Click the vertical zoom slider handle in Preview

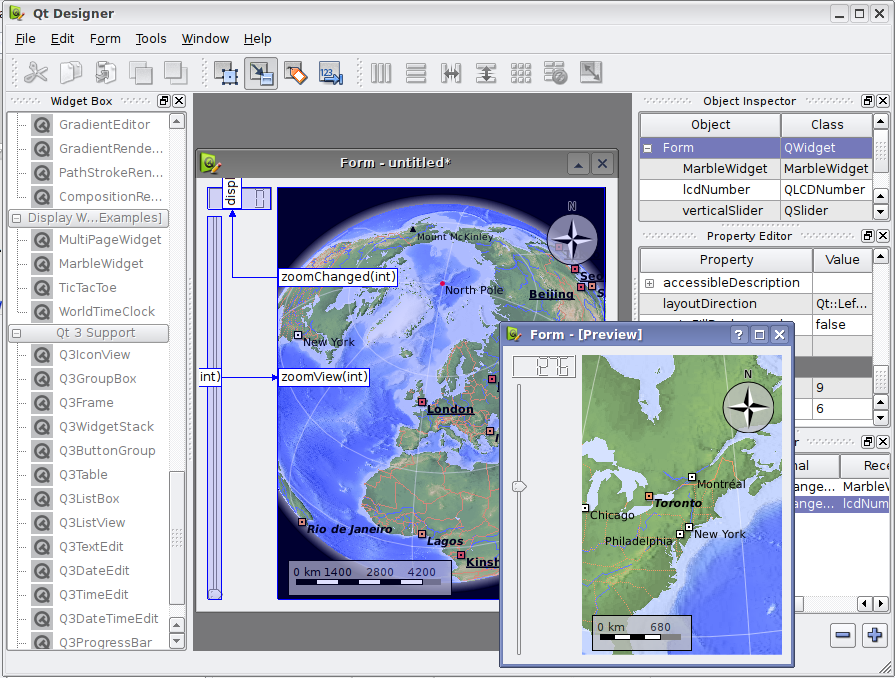(x=519, y=486)
